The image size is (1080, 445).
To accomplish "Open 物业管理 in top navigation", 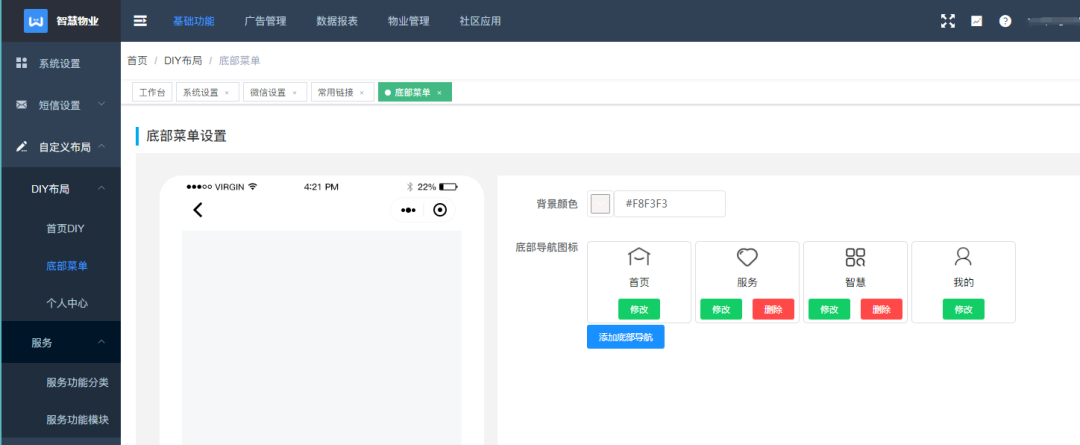I will [x=408, y=21].
